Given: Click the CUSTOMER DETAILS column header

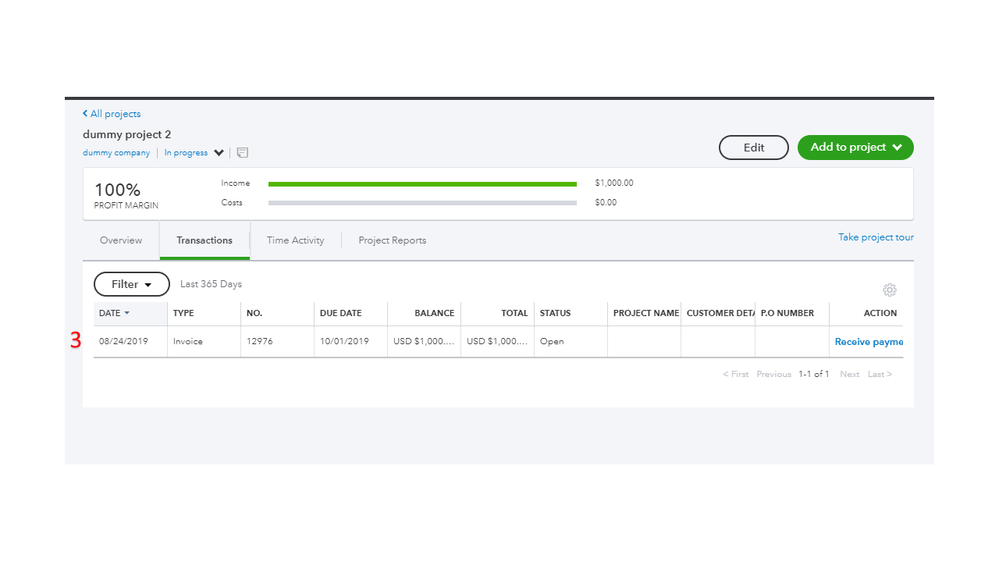Looking at the screenshot, I should coord(718,313).
